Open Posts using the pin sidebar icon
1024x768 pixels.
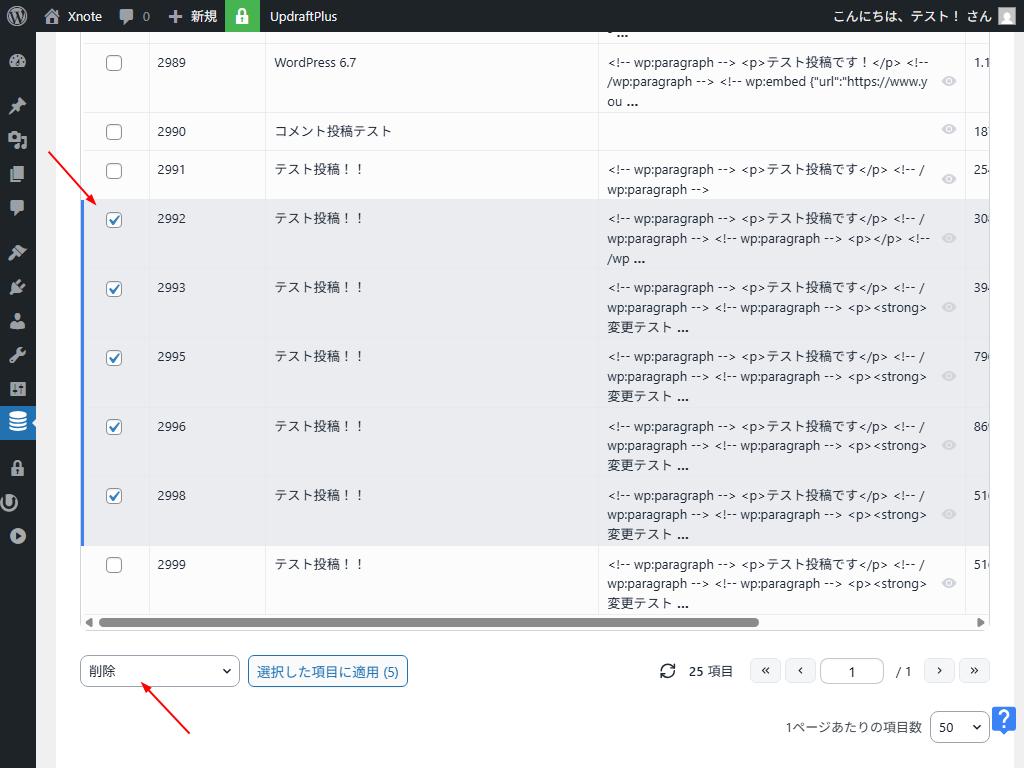(17, 105)
